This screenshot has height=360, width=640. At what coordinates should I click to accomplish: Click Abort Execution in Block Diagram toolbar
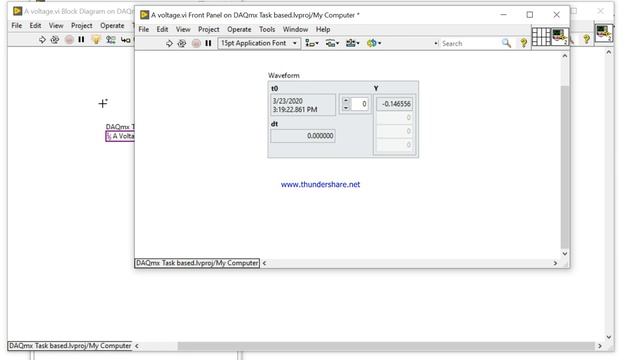tap(69, 40)
